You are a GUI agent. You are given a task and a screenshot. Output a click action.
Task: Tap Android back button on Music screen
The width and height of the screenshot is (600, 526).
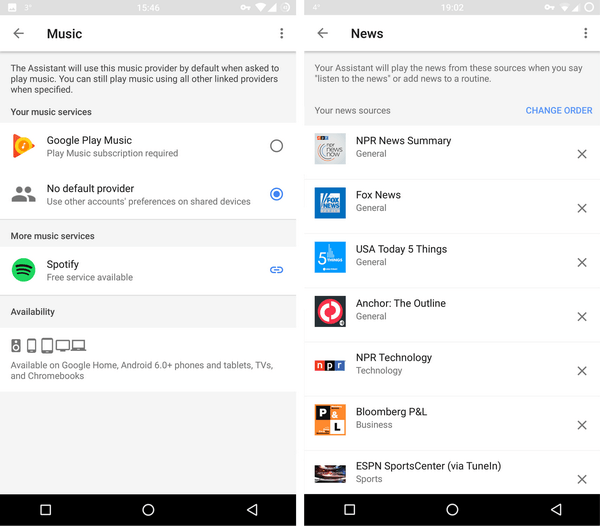[x=252, y=510]
